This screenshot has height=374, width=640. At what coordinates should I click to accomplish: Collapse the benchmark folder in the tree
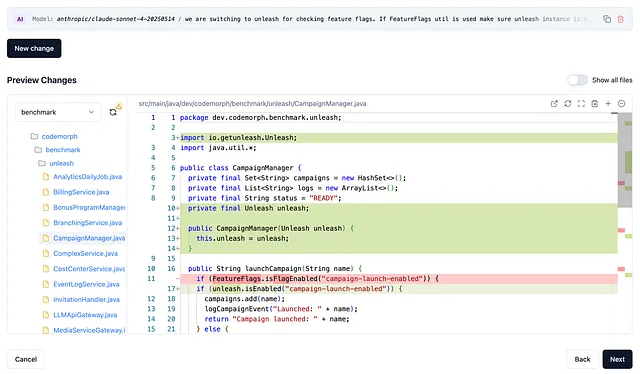point(63,150)
